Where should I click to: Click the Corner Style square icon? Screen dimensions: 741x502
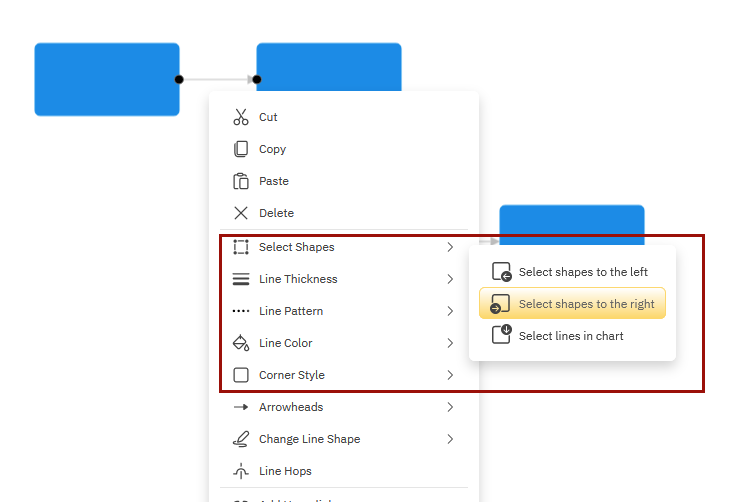pyautogui.click(x=240, y=375)
